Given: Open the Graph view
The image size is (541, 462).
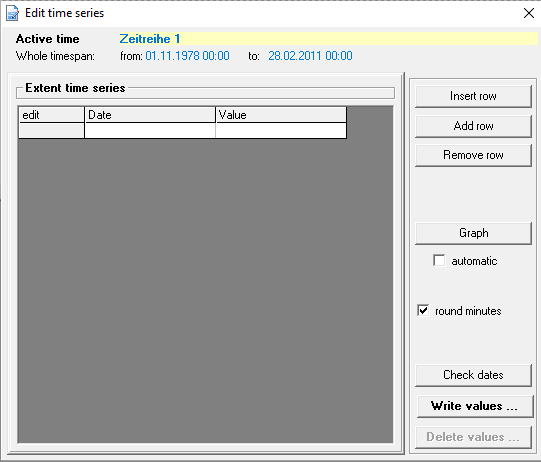Looking at the screenshot, I should (473, 233).
